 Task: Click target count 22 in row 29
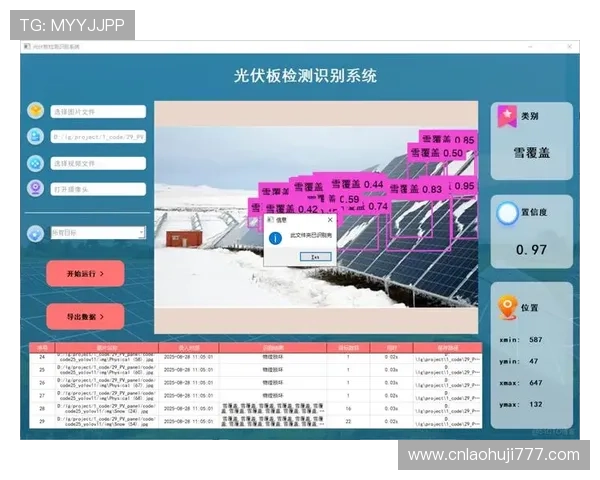(348, 421)
